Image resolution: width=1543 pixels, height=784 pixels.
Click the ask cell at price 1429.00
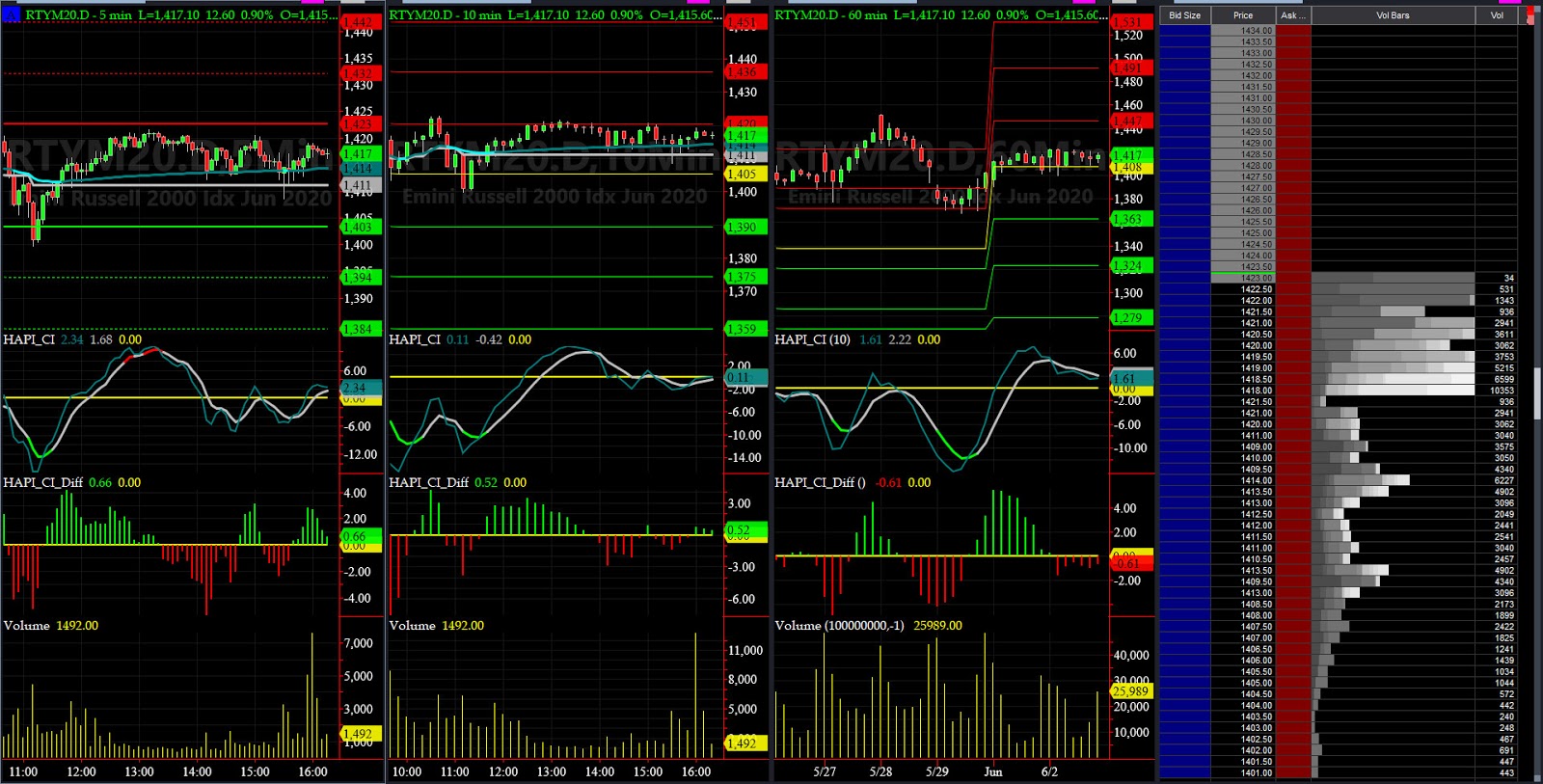coord(1293,143)
